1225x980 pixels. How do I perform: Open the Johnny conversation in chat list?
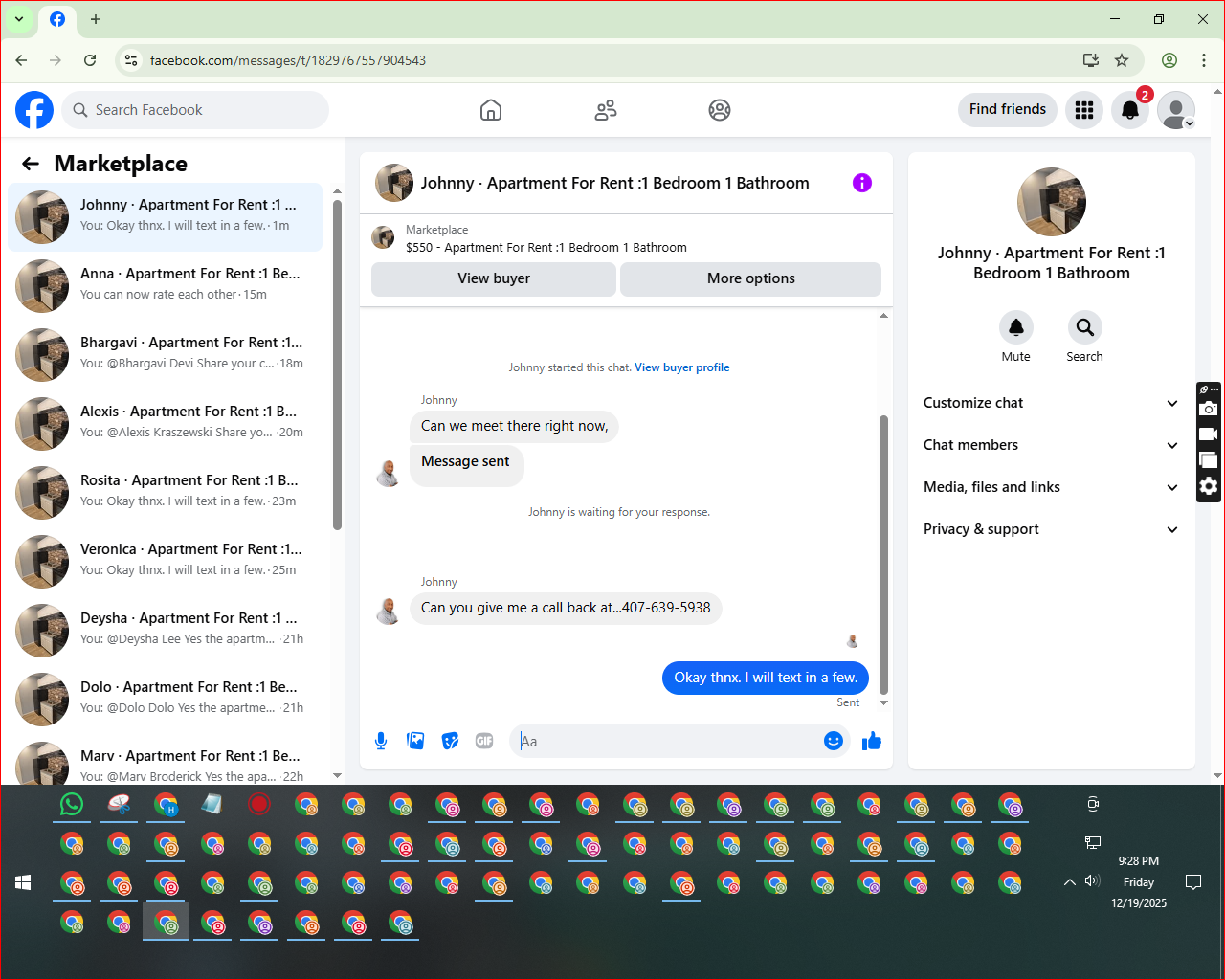[166, 217]
